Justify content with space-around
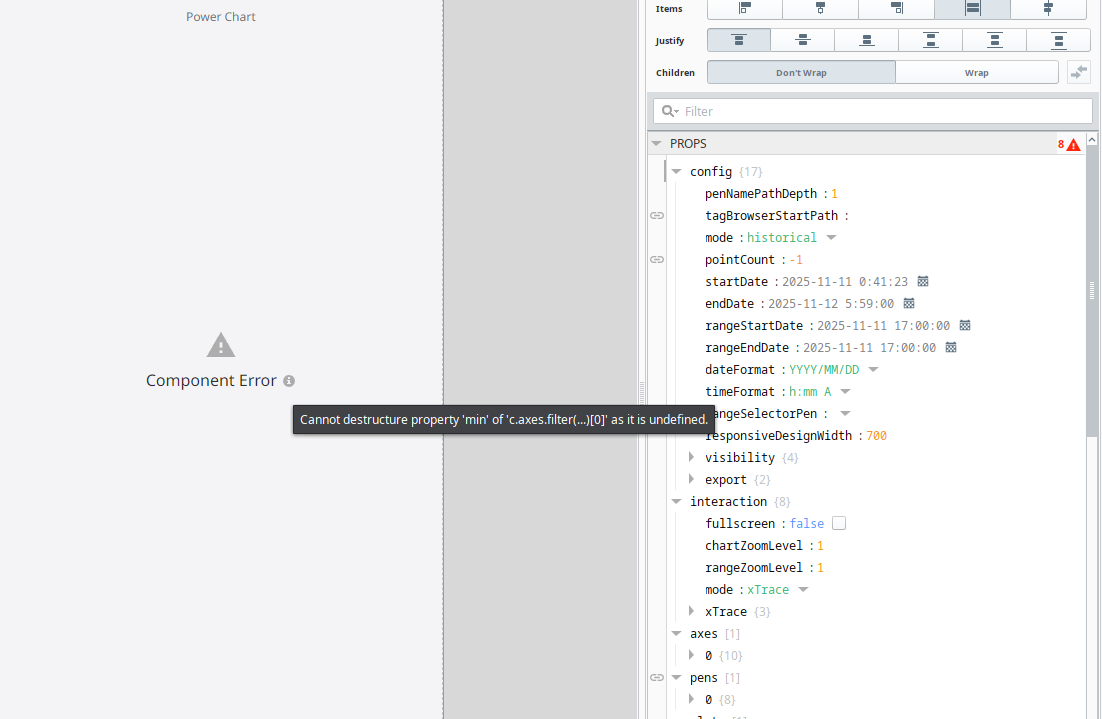1102x719 pixels. [x=994, y=40]
